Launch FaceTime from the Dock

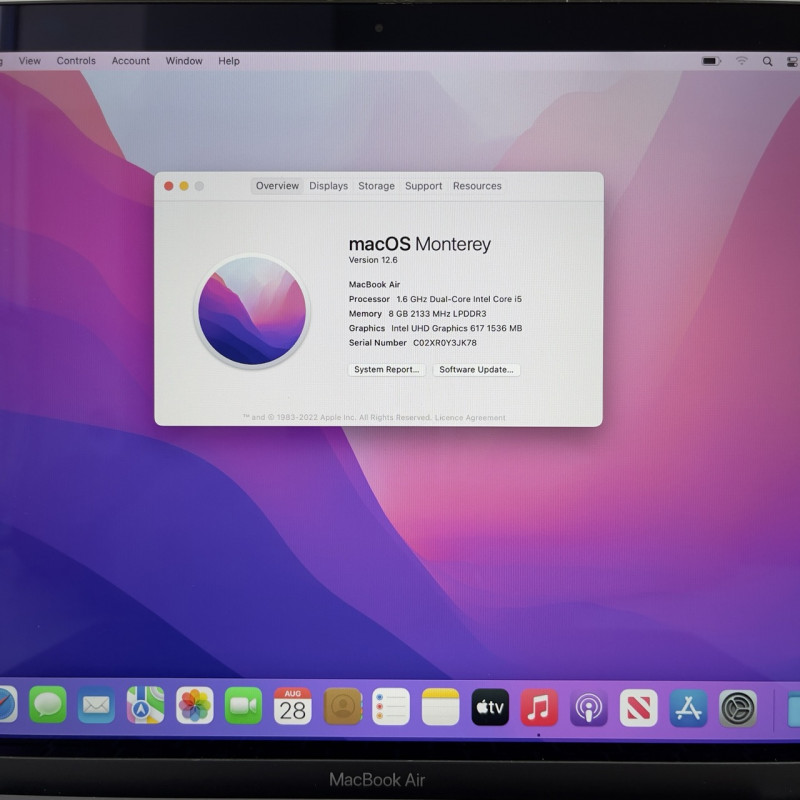pos(243,706)
